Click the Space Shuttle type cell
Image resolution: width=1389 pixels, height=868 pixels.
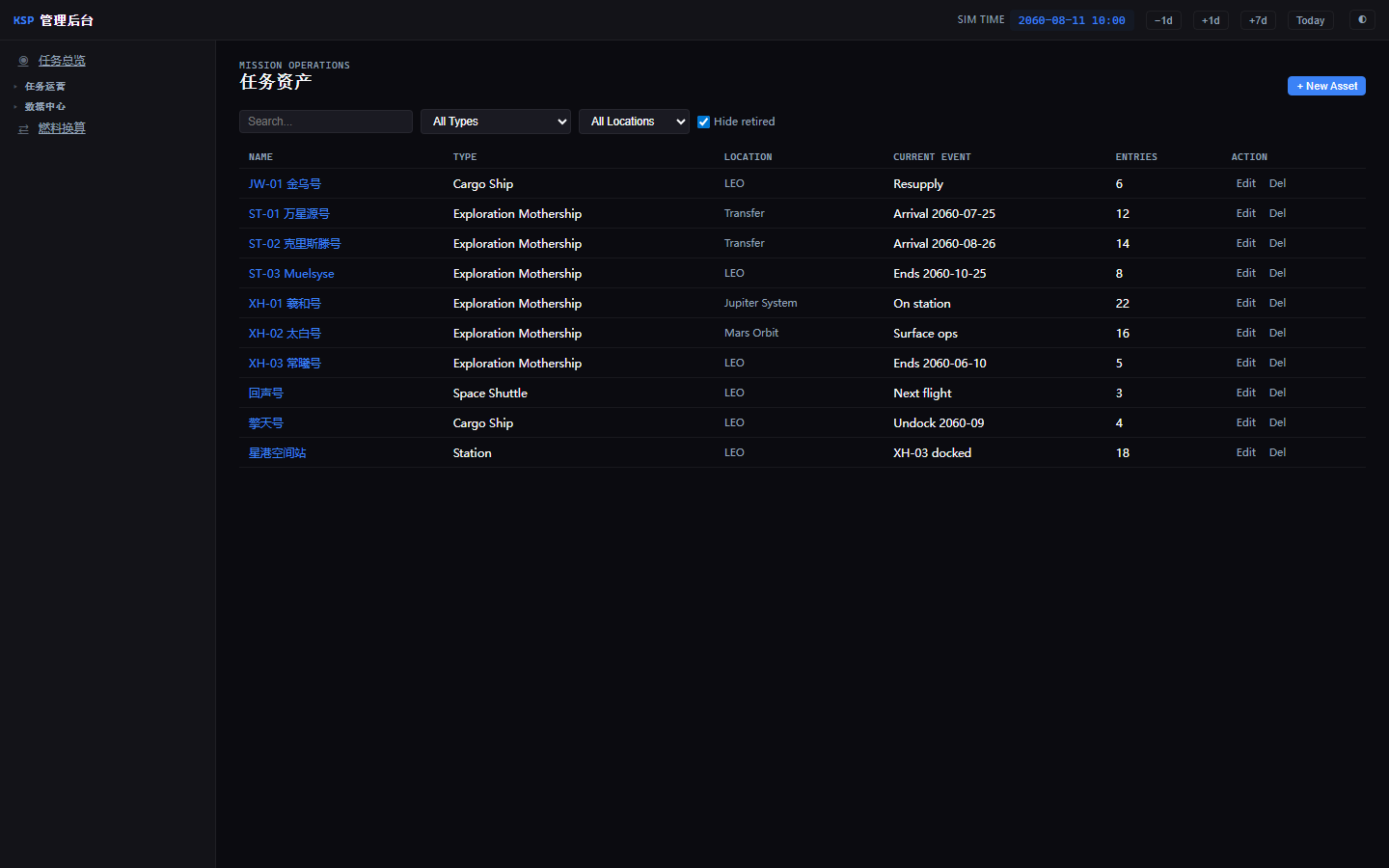point(490,393)
